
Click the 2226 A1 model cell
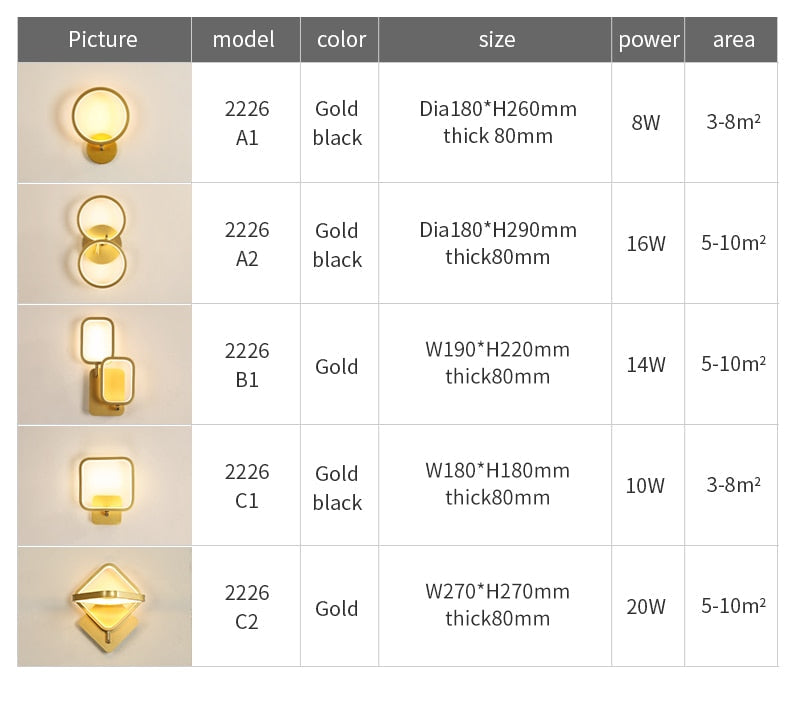tap(246, 122)
